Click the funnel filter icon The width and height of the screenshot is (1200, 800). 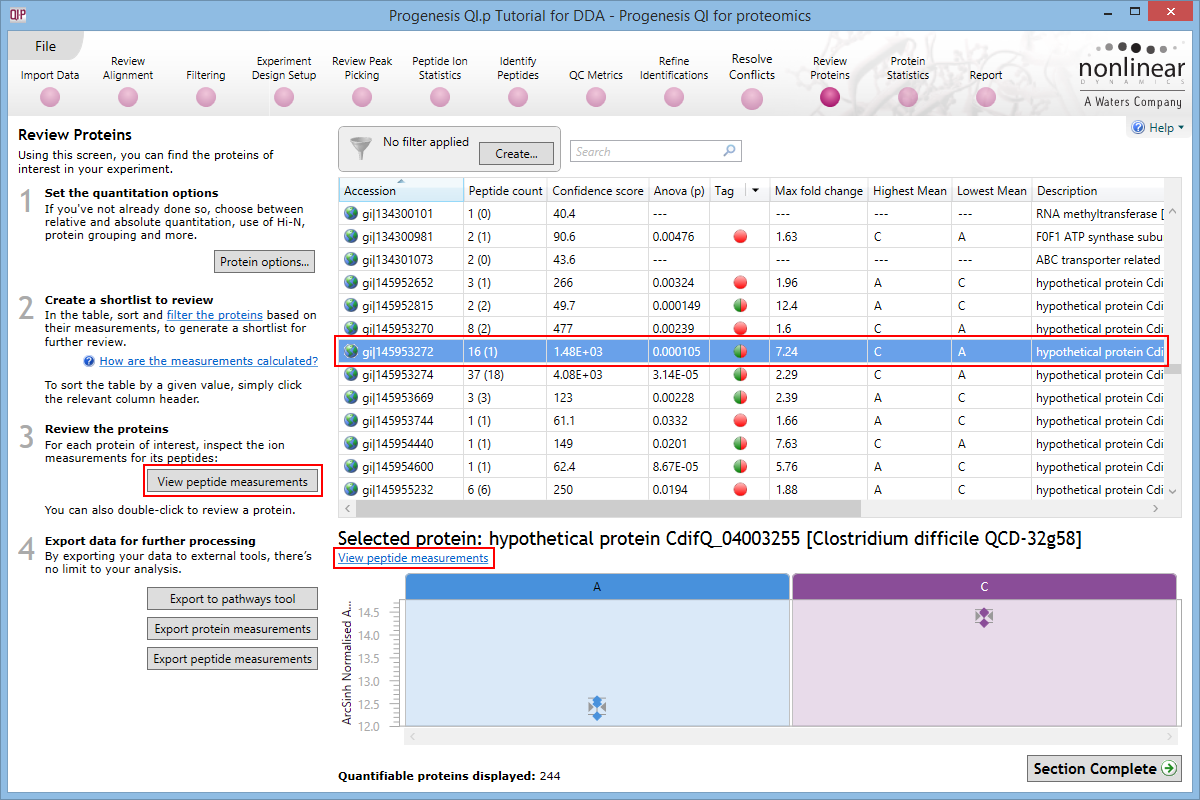(361, 149)
